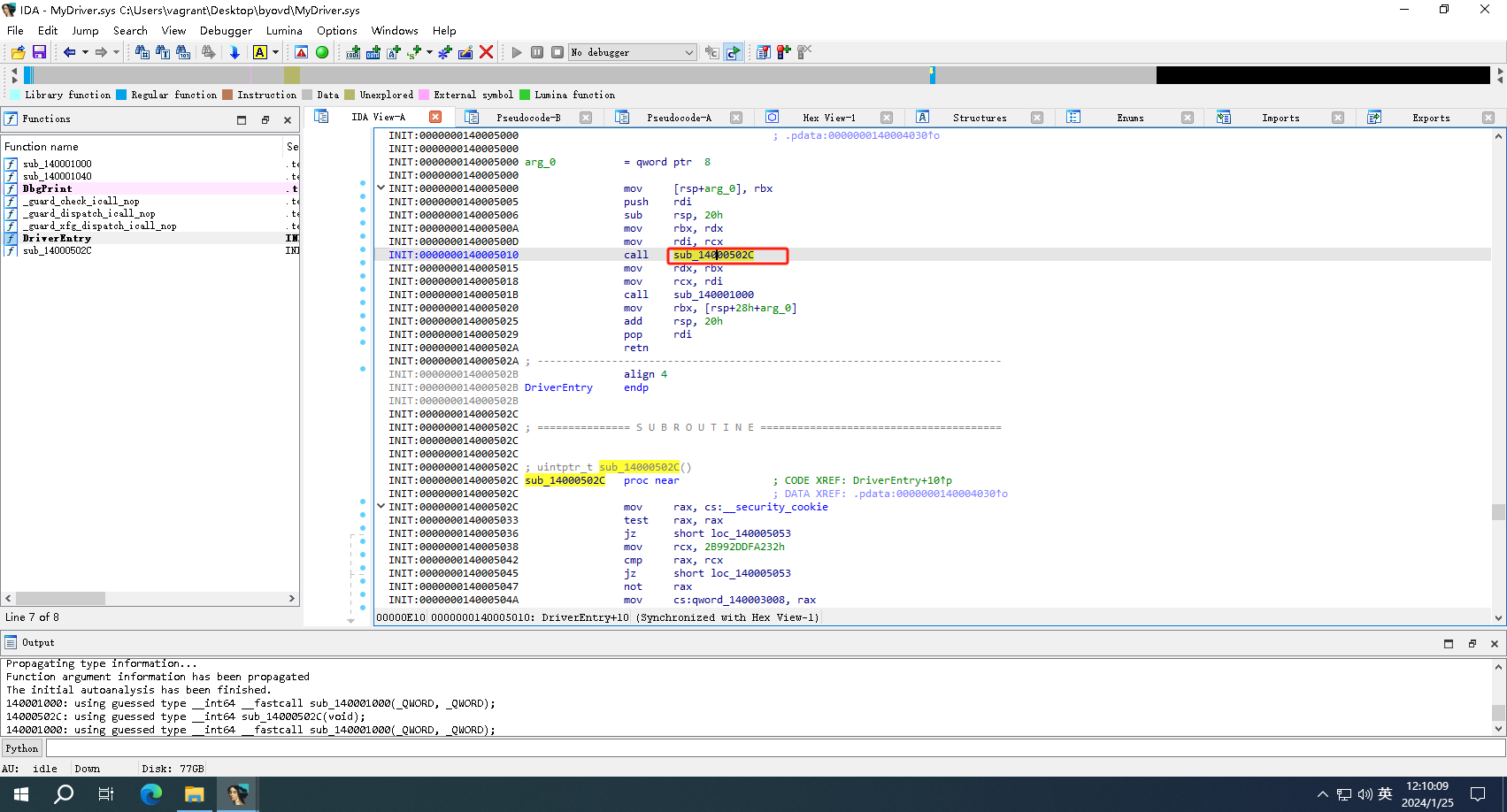Viewport: 1507px width, 812px height.
Task: Select DriverEntry in Functions list
Action: pos(57,238)
